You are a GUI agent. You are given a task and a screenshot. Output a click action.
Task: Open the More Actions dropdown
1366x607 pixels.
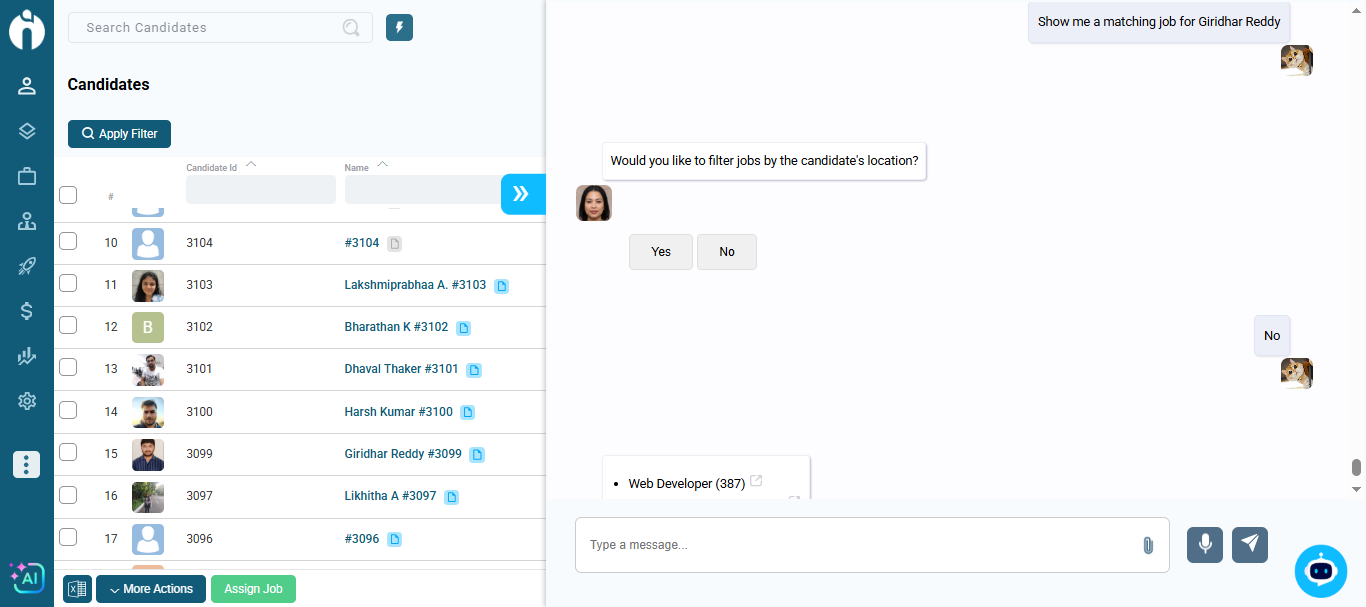pyautogui.click(x=151, y=589)
